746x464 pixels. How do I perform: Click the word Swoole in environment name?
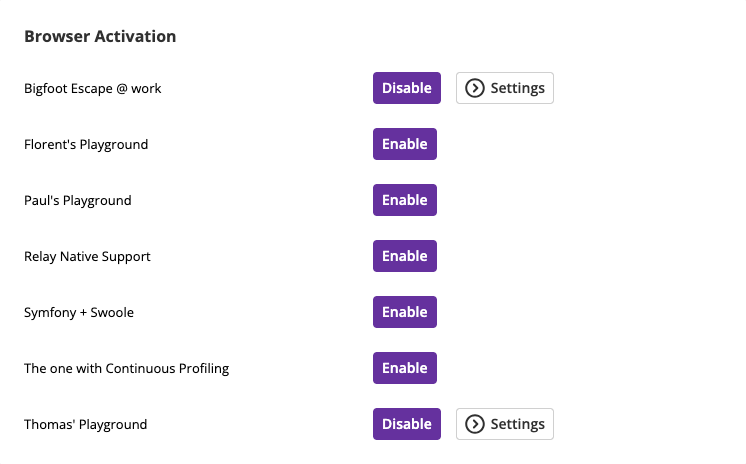[x=112, y=313]
